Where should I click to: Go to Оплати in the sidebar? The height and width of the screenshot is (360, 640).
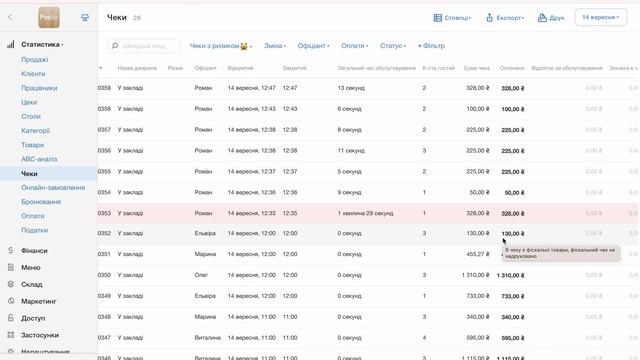33,216
